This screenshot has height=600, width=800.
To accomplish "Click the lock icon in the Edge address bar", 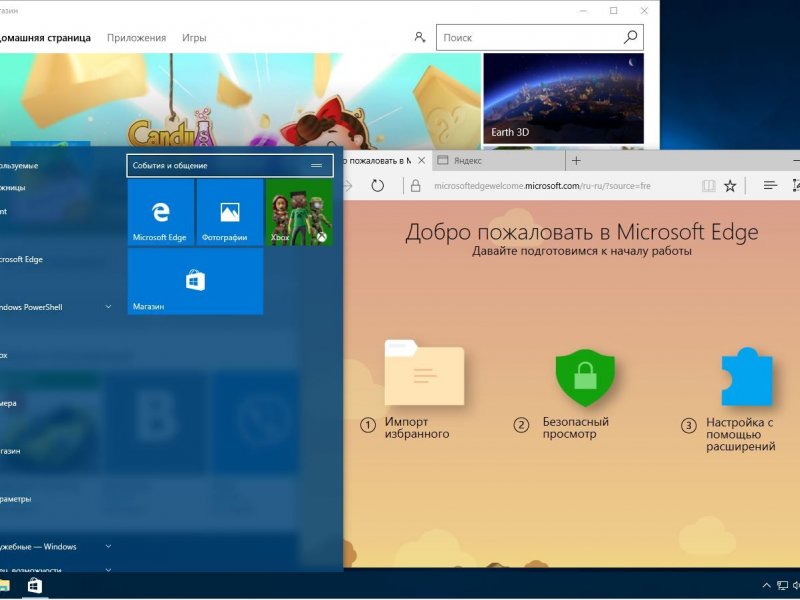I will coord(416,186).
